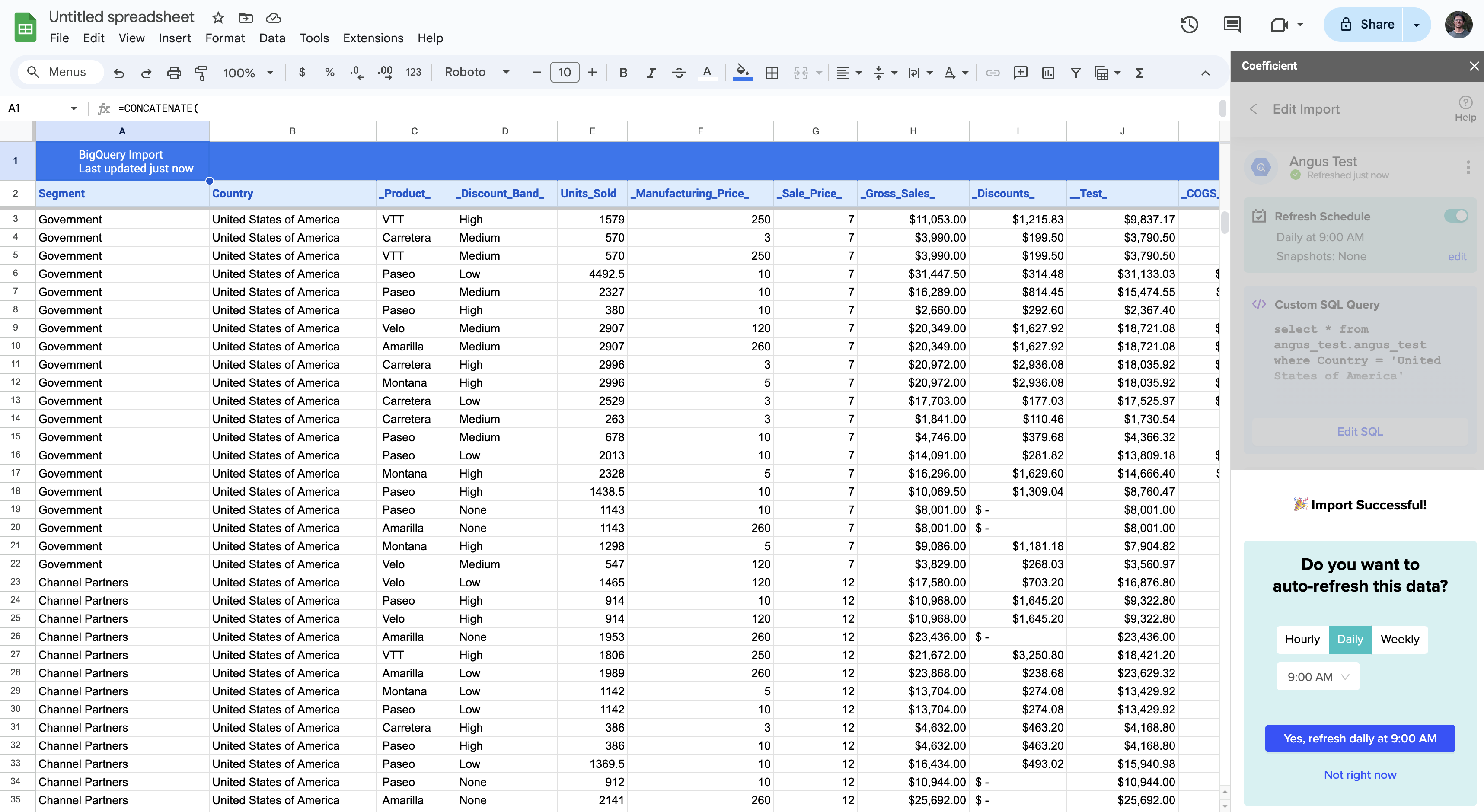Go back from Edit Import
This screenshot has height=812, width=1484.
click(1253, 109)
